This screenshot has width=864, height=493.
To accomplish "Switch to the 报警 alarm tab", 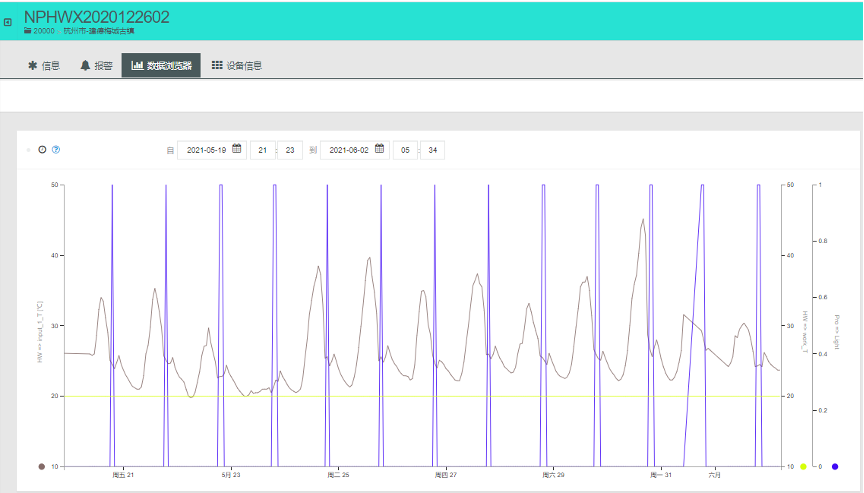I will pos(97,66).
